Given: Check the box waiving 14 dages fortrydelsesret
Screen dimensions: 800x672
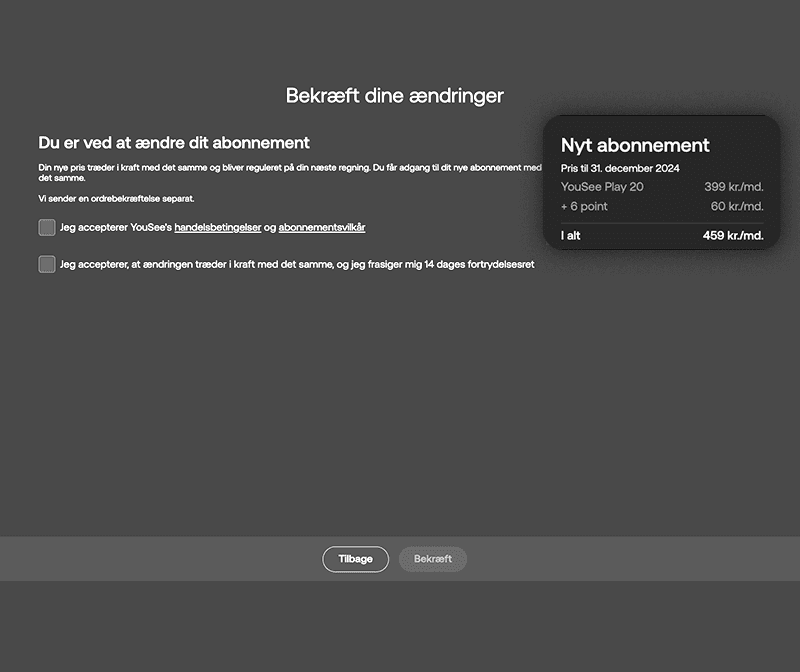Looking at the screenshot, I should tap(47, 264).
